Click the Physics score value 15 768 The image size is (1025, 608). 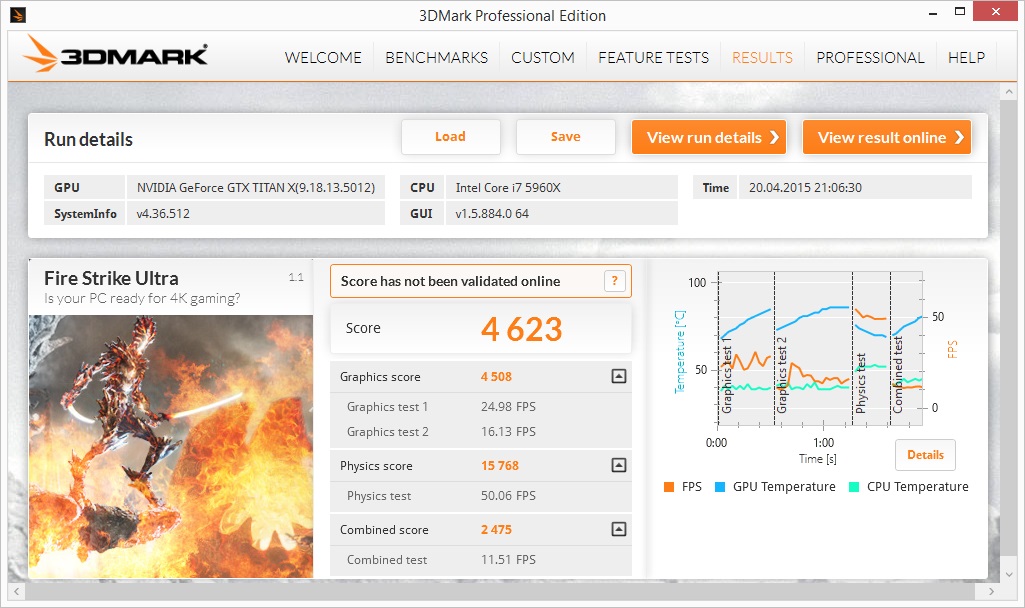499,465
